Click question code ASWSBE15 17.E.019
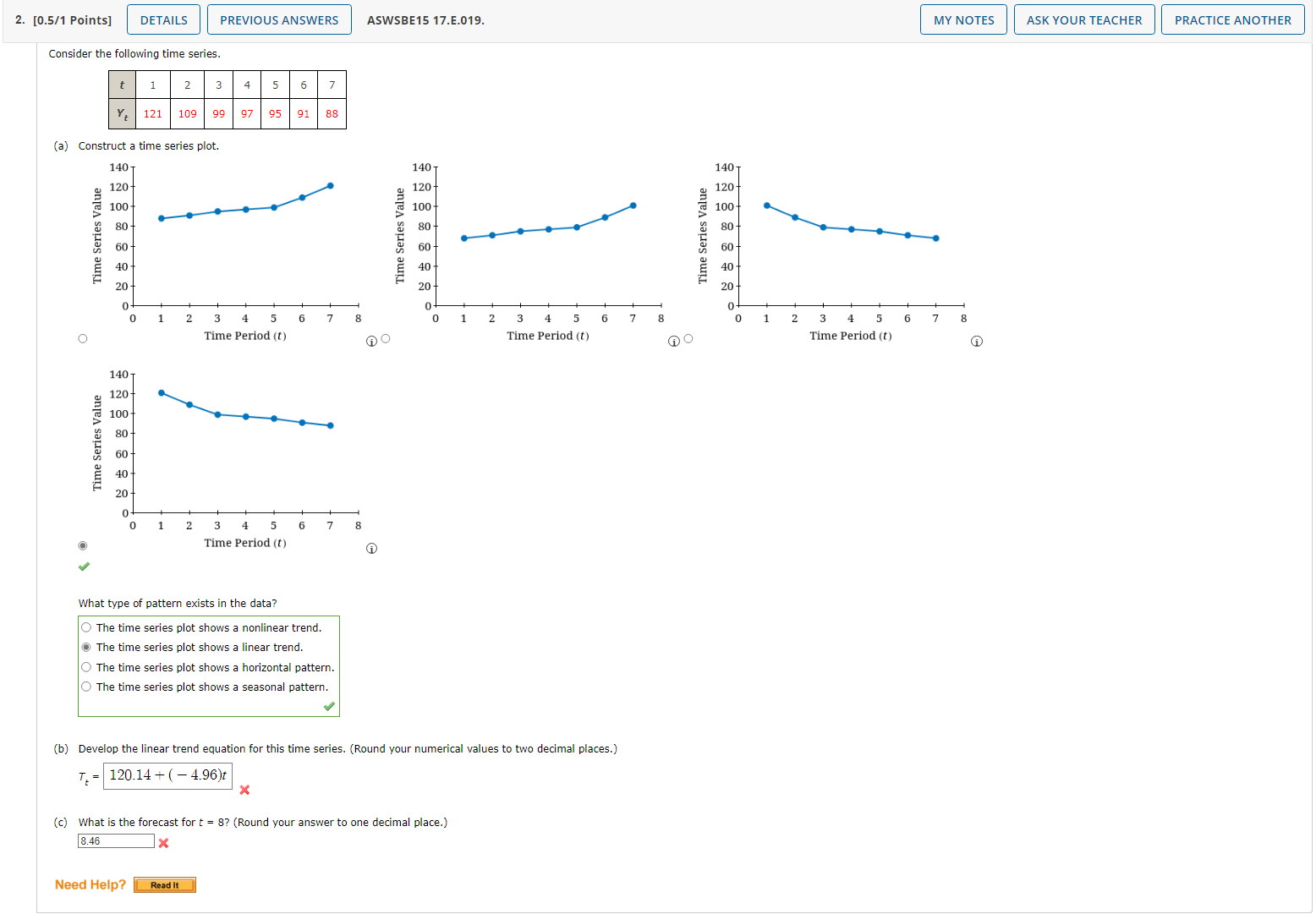Image resolution: width=1316 pixels, height=914 pixels. pyautogui.click(x=425, y=20)
